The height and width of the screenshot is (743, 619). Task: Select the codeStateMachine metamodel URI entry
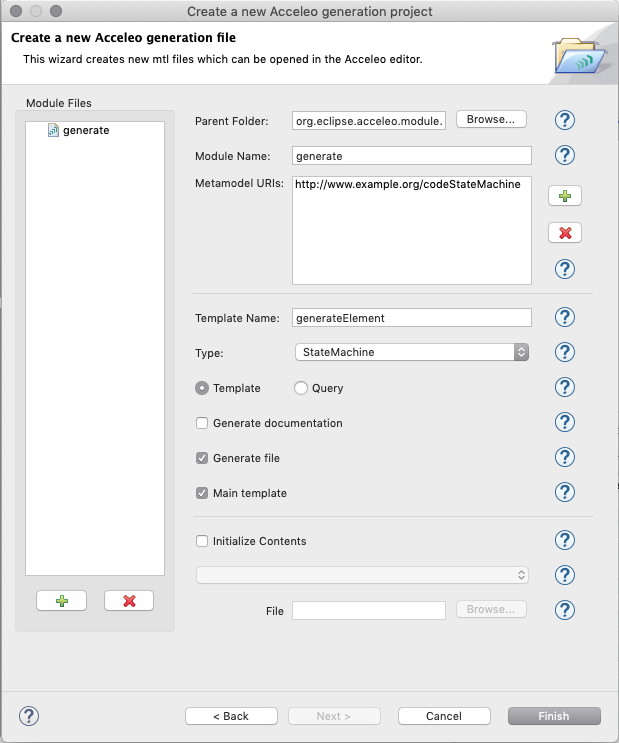[408, 184]
